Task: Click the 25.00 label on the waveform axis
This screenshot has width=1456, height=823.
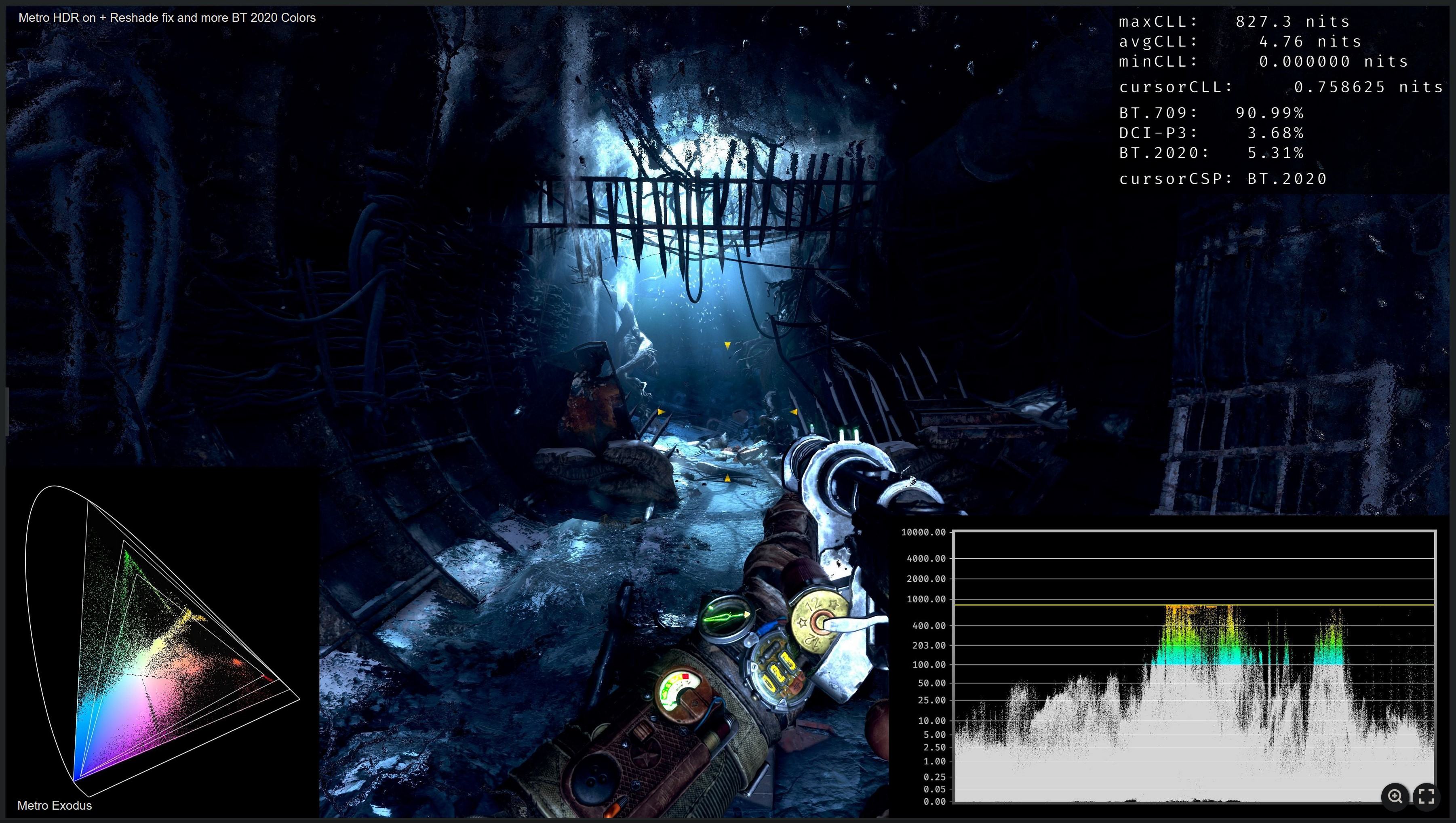Action: coord(931,700)
